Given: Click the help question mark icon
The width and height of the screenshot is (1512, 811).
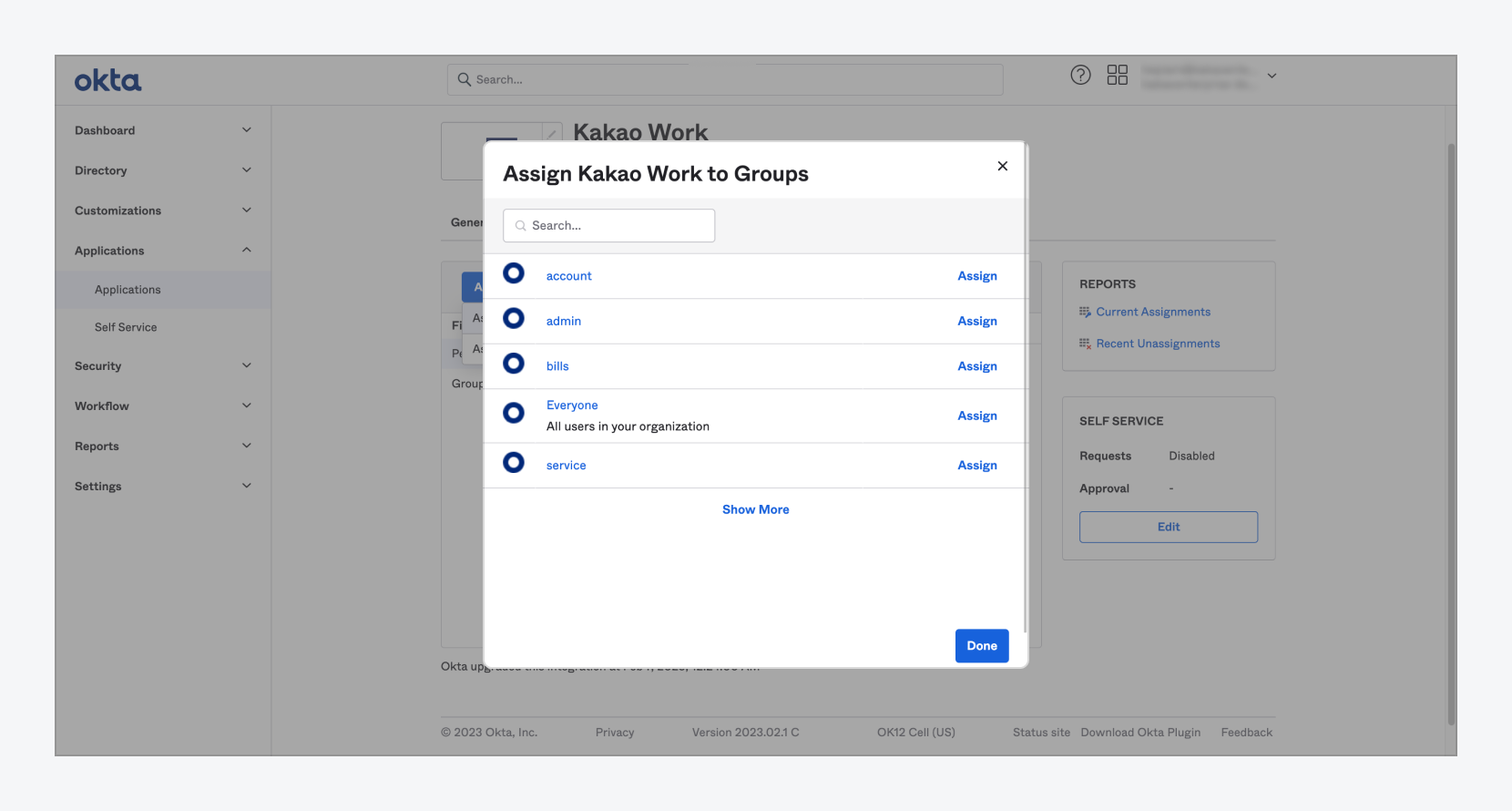Looking at the screenshot, I should click(1080, 75).
